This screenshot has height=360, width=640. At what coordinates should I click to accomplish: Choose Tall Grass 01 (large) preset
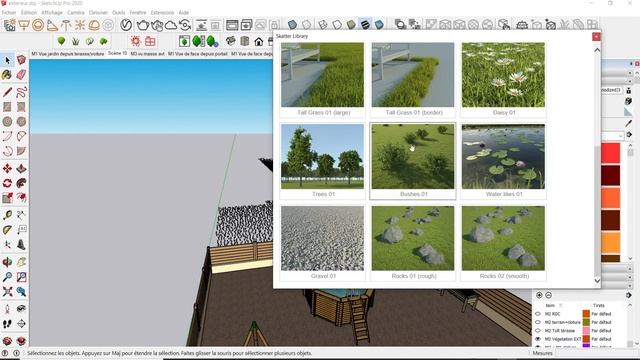[x=322, y=80]
